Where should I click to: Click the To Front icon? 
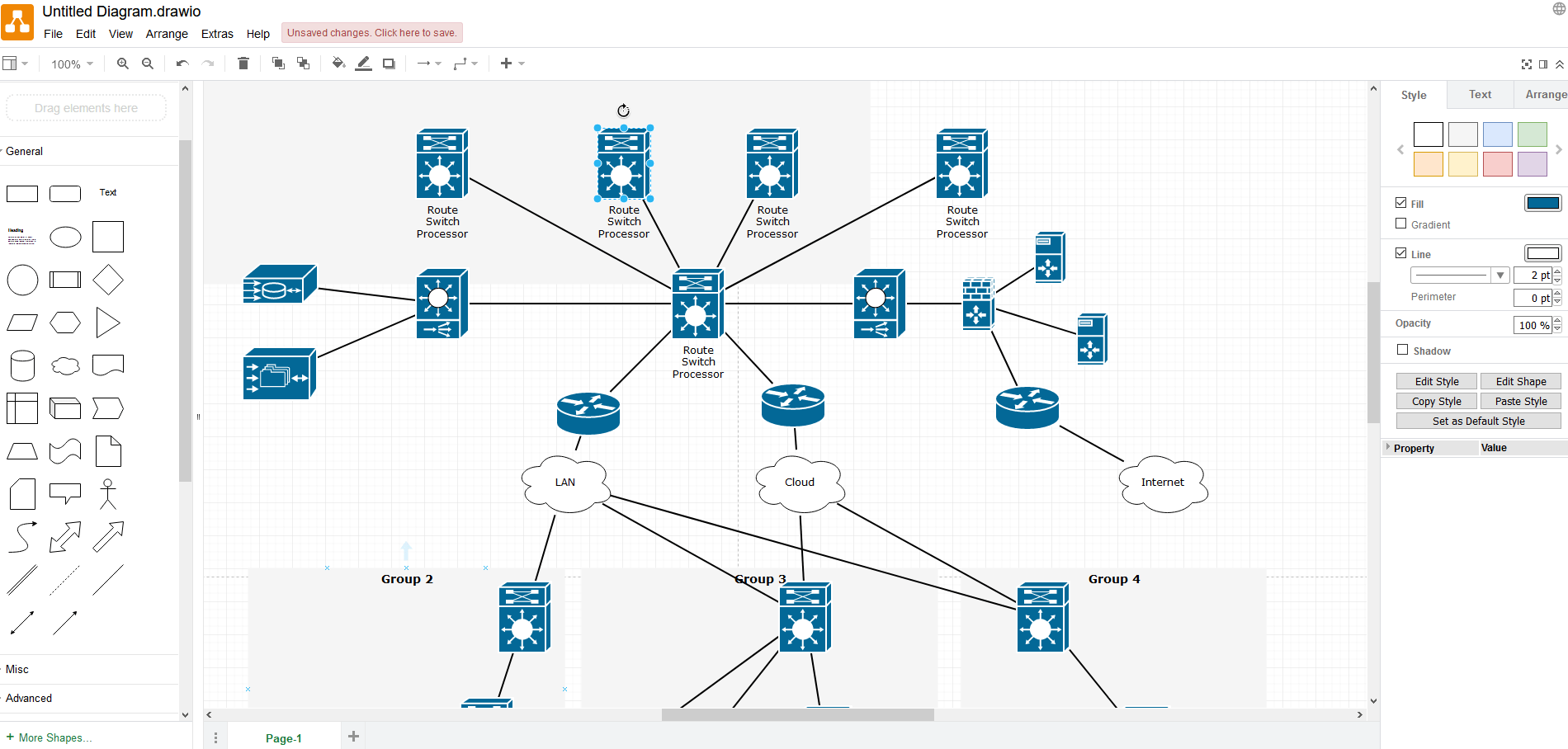278,64
